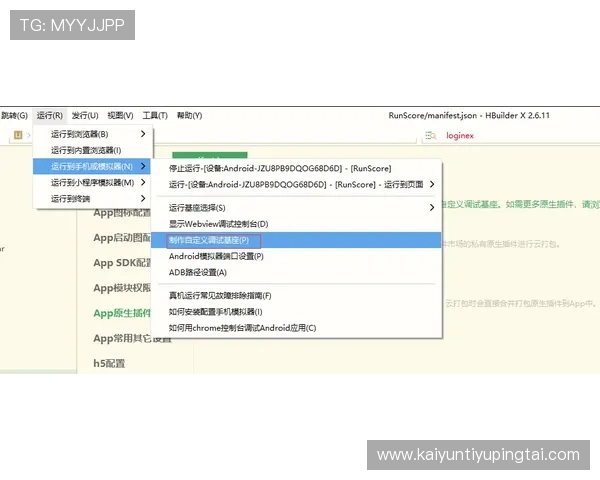Viewport: 600px width, 480px height.
Task: Expand 运行到小程序模拟器(M) submenu arrow
Action: (143, 182)
